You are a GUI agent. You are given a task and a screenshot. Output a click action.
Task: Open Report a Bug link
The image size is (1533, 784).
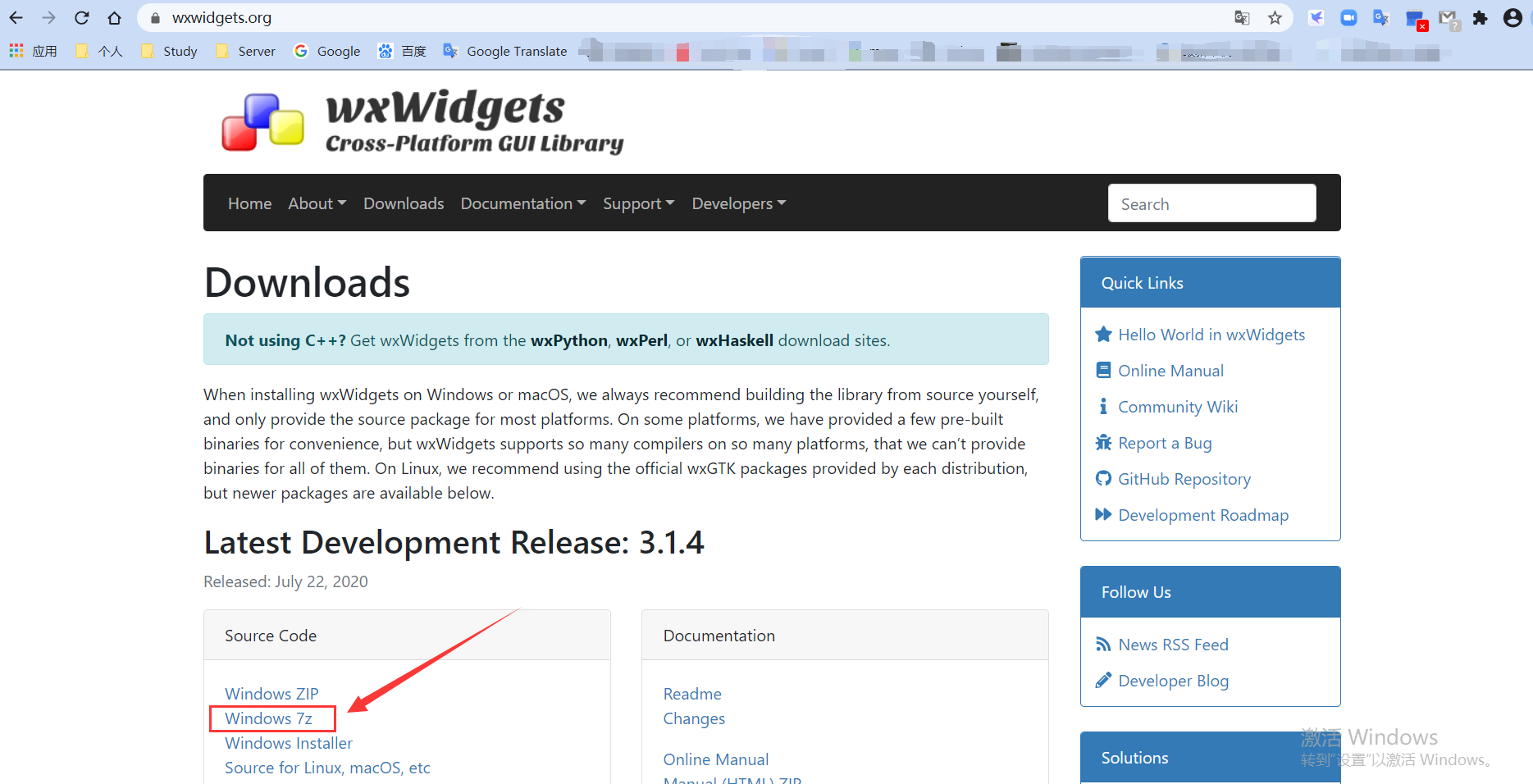[x=1165, y=443]
